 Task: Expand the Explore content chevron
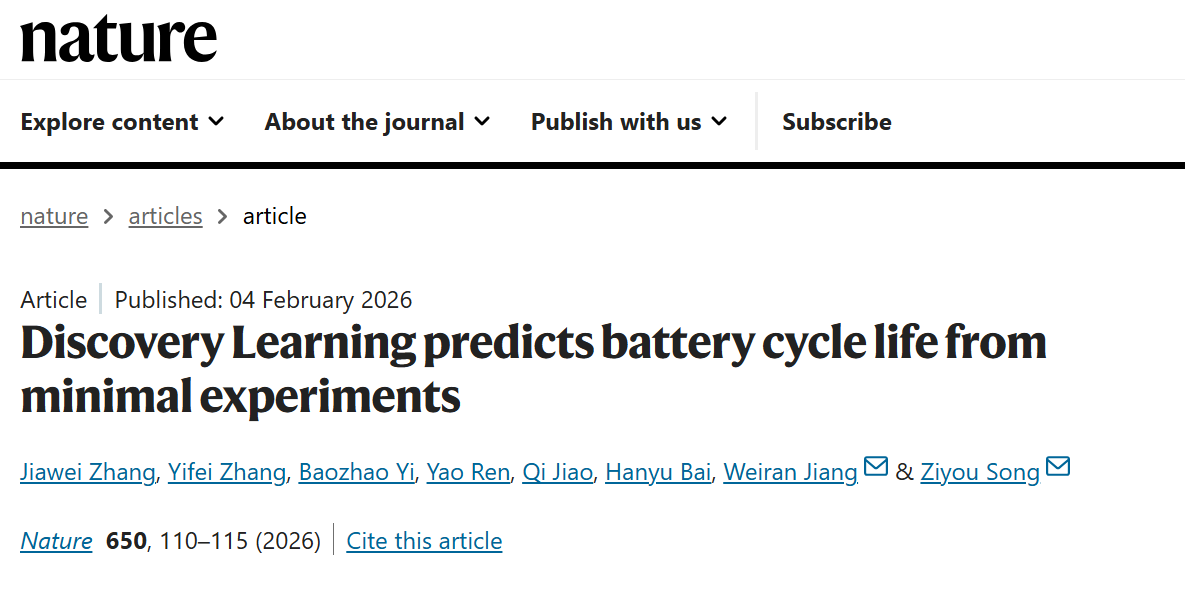(216, 122)
